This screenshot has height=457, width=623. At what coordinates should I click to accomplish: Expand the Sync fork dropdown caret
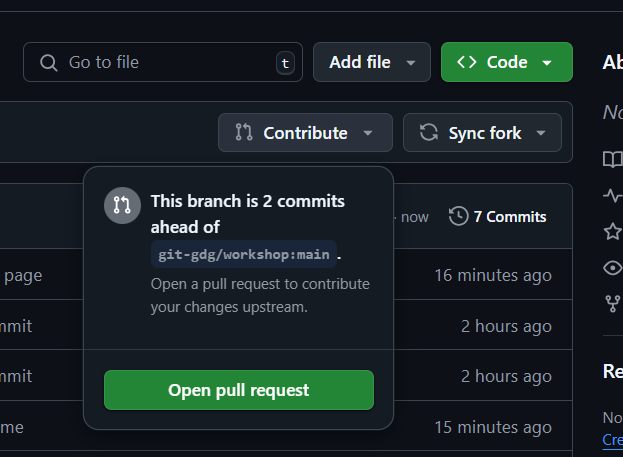tap(541, 133)
